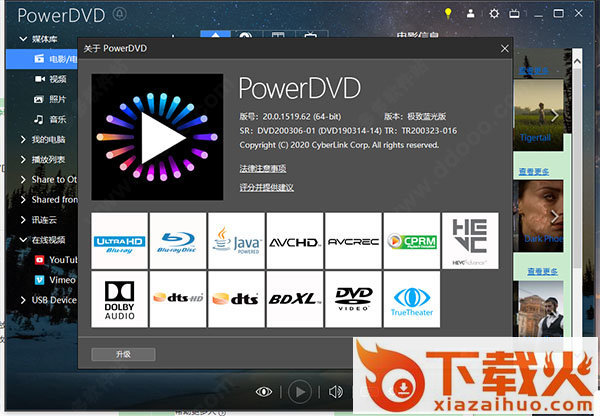Open the Tigertail movie thumbnail
This screenshot has height=416, width=600.
538,115
